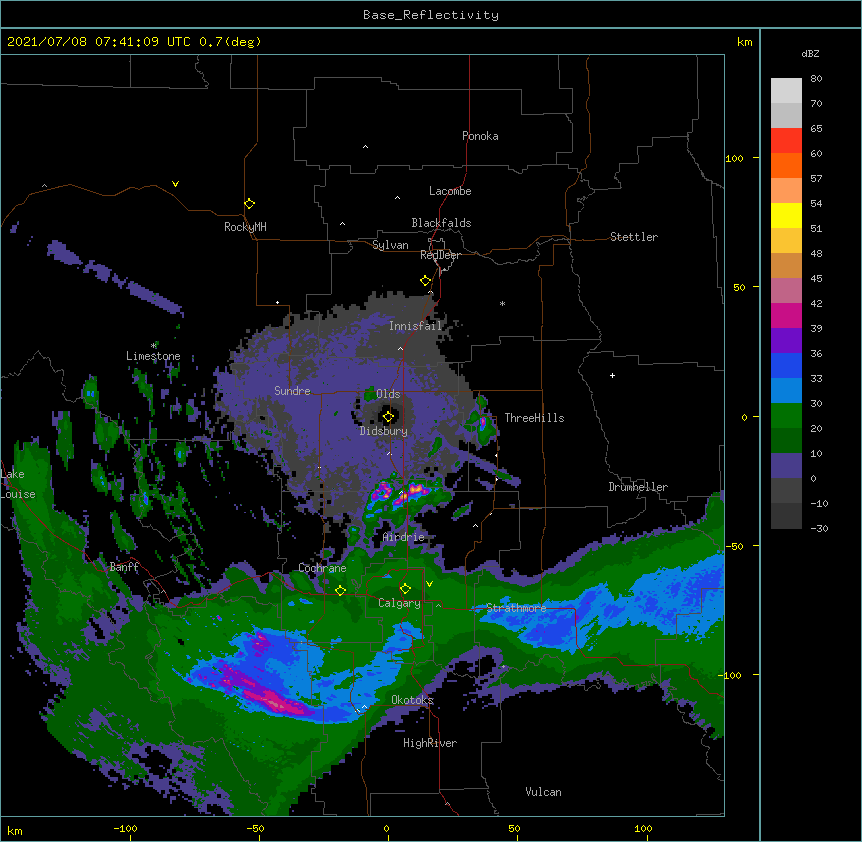Select the magenta 42 dBZ legend swatch
Viewport: 862px width, 842px height.
[786, 315]
